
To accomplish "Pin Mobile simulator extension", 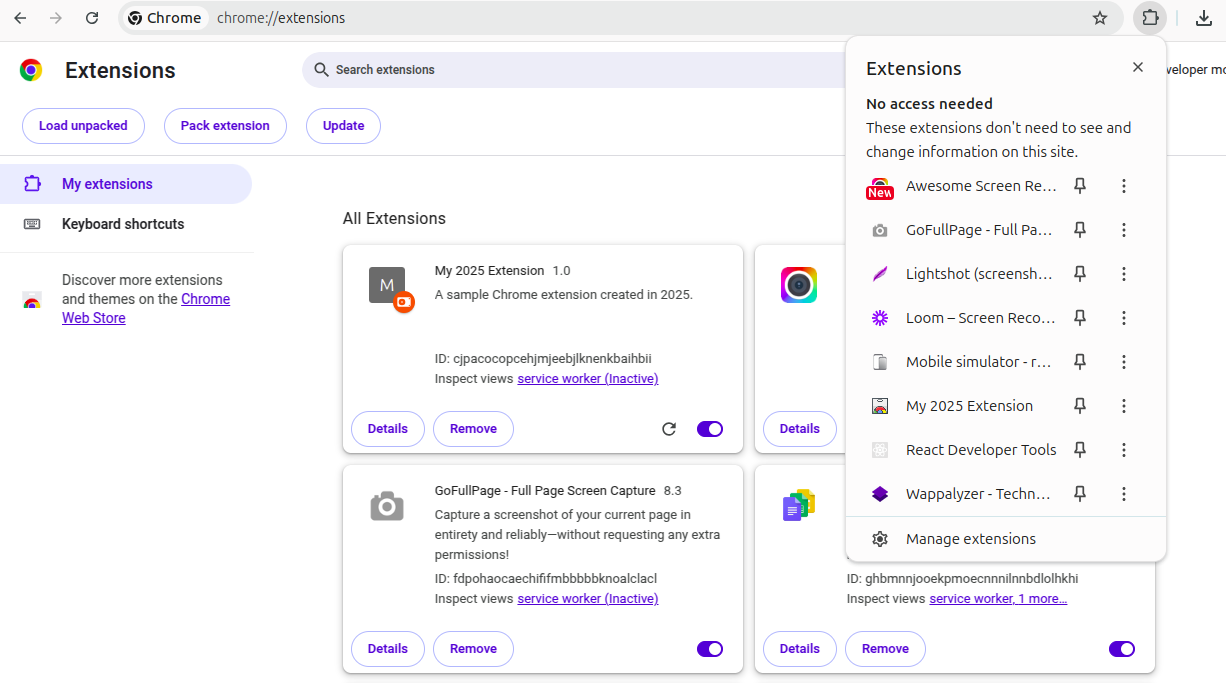I will (x=1080, y=362).
